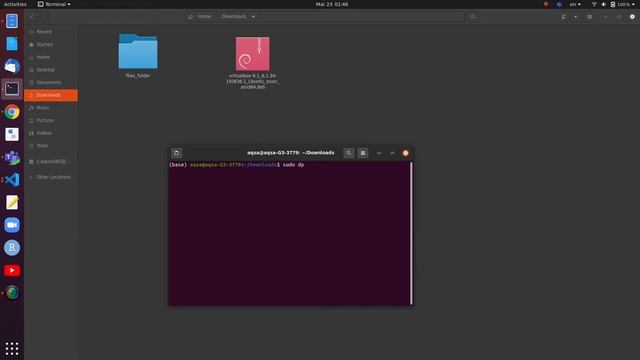Select Videos in Files sidebar

tap(51, 133)
